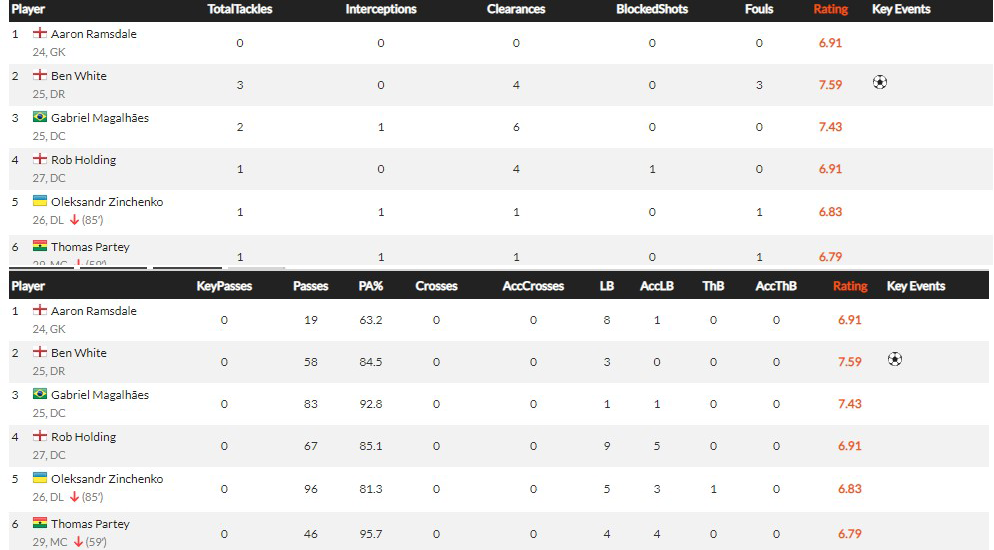Screen dimensions: 994x550
Task: Click Gabriel Magalhães' Brazil flag in top table
Action: [x=40, y=117]
